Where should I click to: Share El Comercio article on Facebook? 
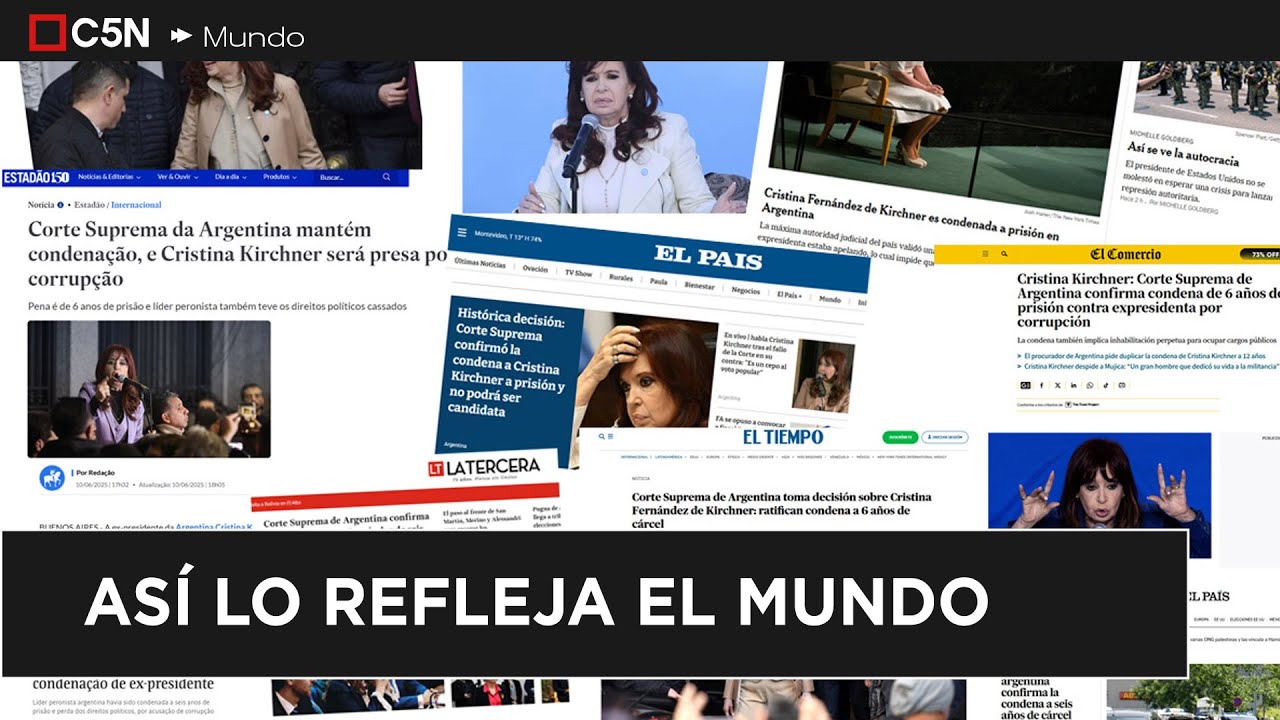(x=1041, y=385)
